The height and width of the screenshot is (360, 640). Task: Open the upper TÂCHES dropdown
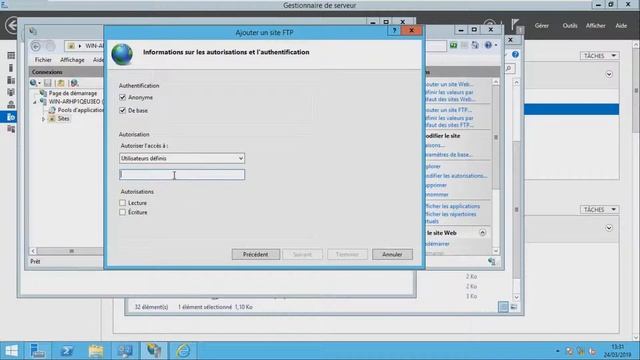pyautogui.click(x=600, y=56)
